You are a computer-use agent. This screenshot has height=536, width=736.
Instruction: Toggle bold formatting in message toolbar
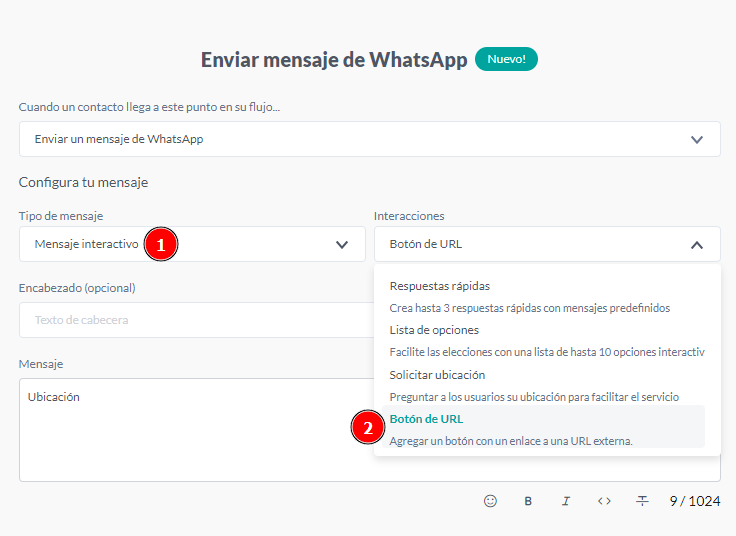[x=528, y=501]
